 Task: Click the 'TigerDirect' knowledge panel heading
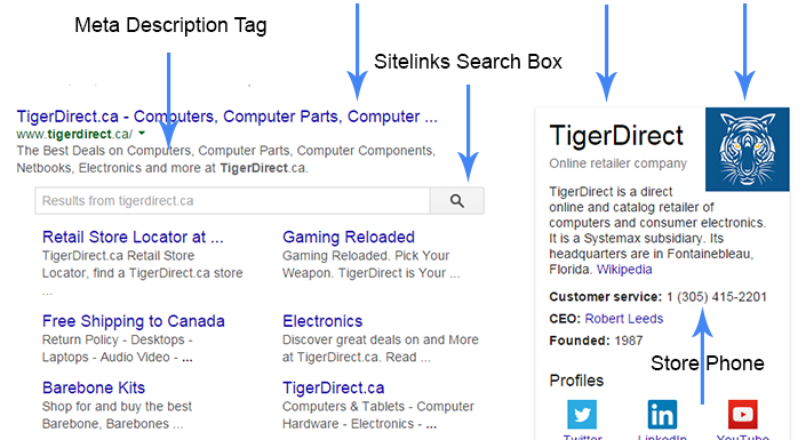(x=616, y=136)
